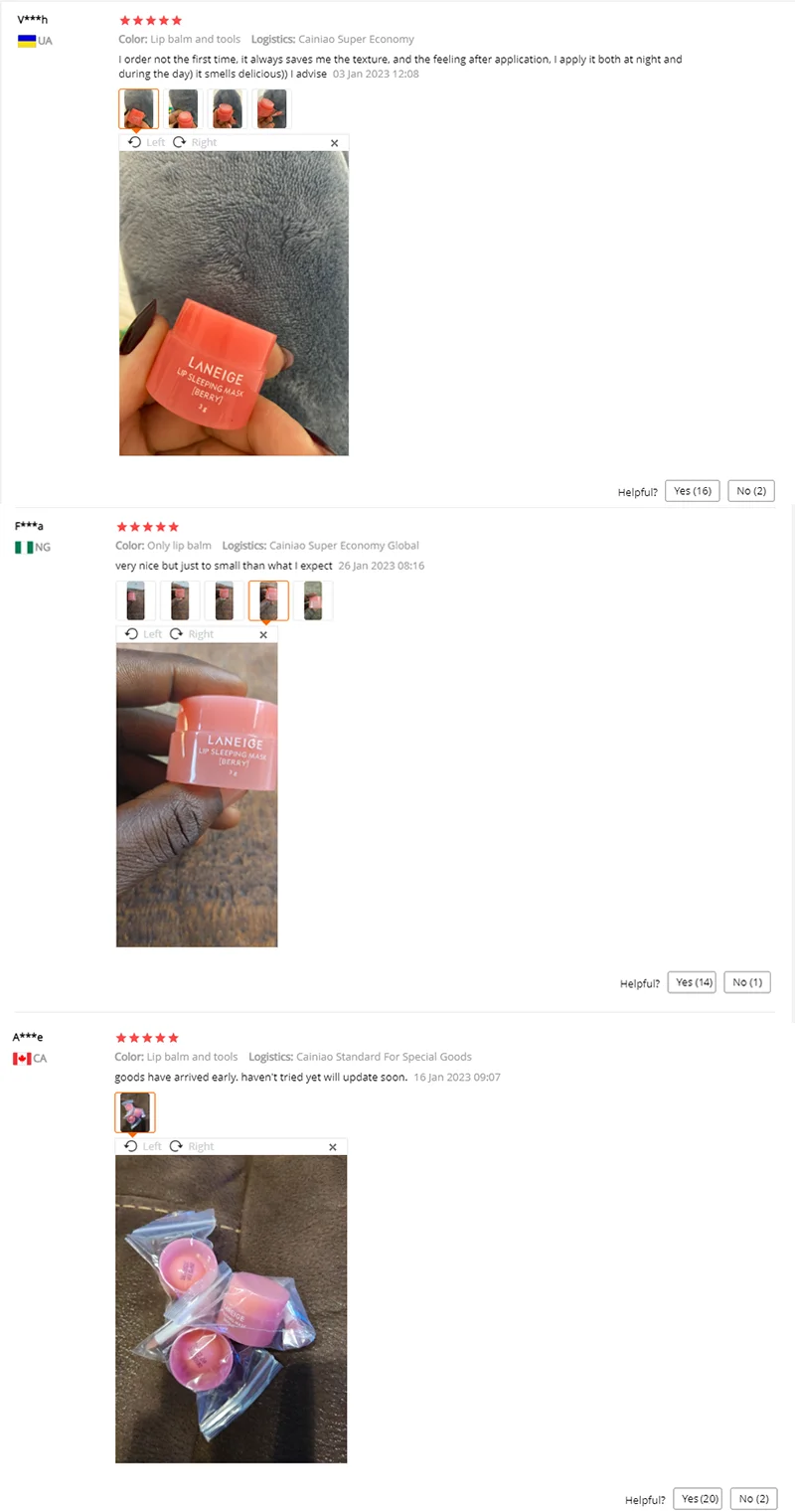This screenshot has width=795, height=1512.
Task: Close F***a's expanded review photo
Action: click(x=263, y=634)
